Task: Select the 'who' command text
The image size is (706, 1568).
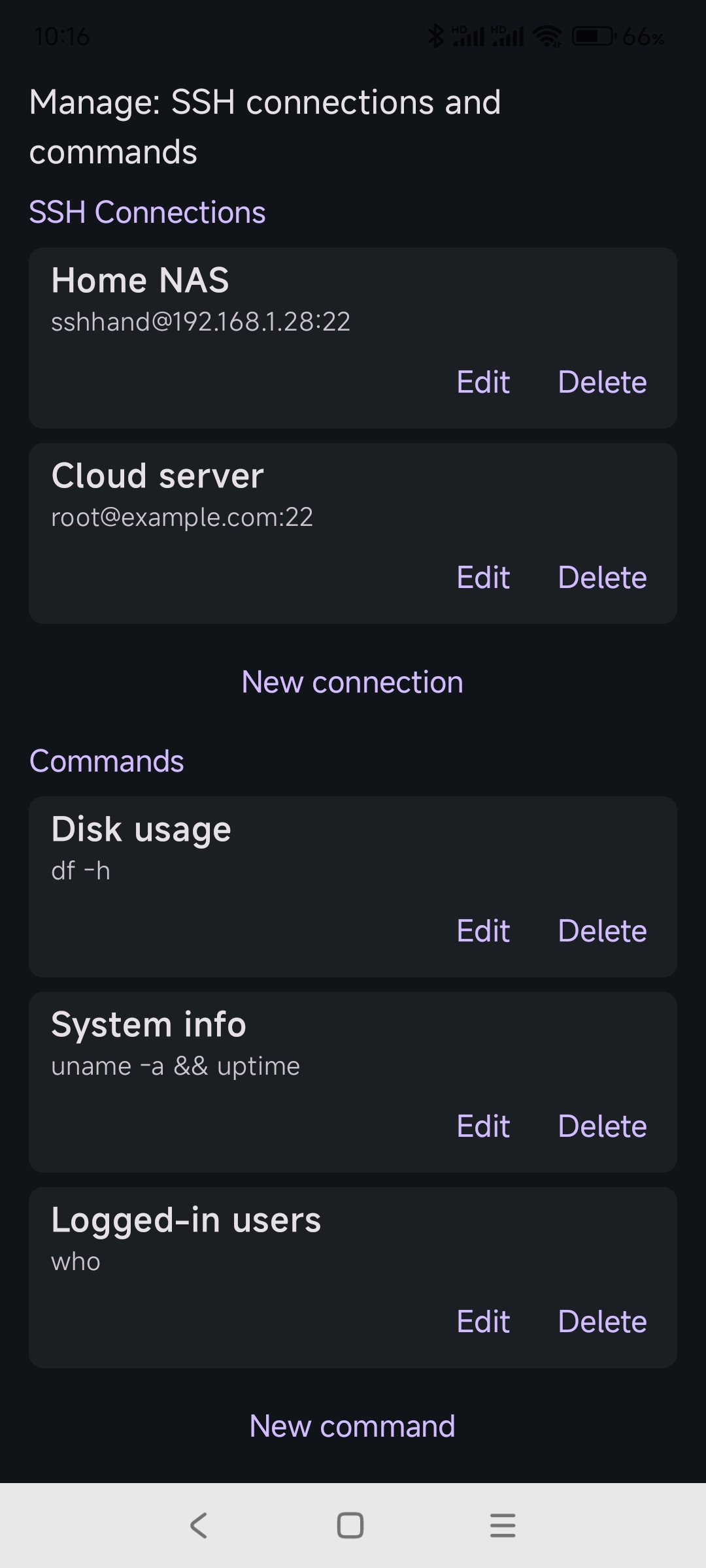Action: pyautogui.click(x=76, y=1262)
